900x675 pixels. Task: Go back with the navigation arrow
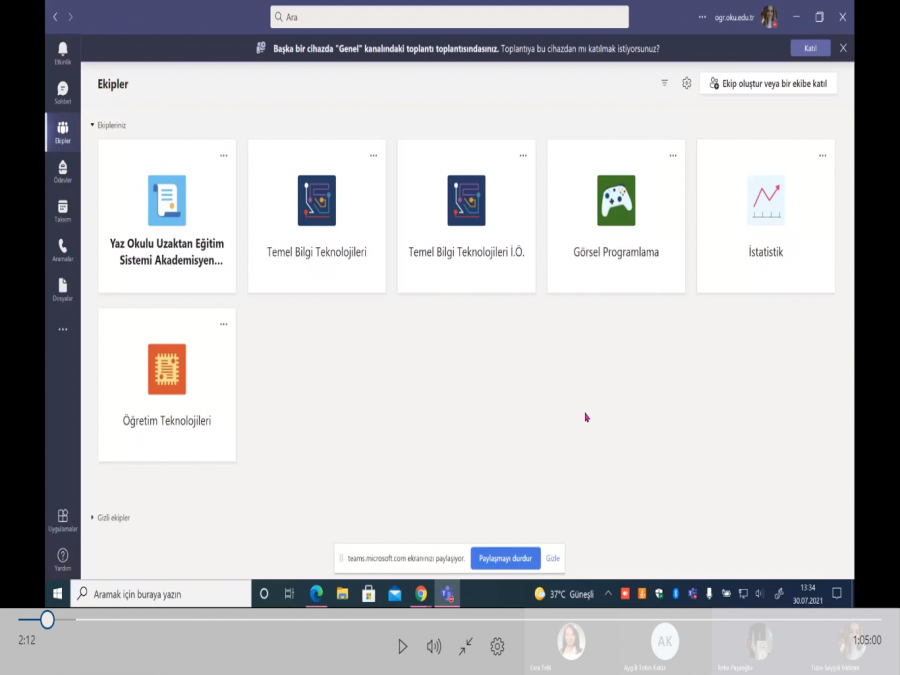pyautogui.click(x=55, y=17)
